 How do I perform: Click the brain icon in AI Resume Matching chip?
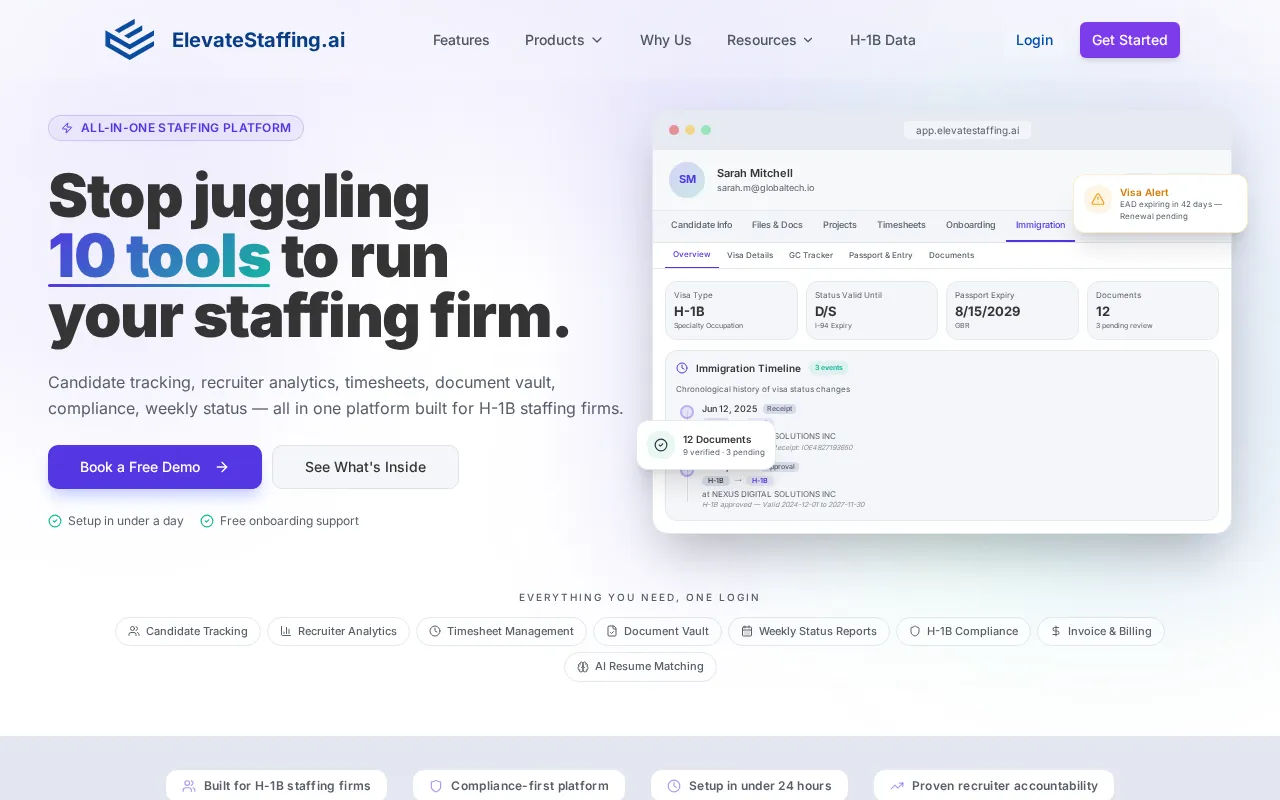coord(583,667)
